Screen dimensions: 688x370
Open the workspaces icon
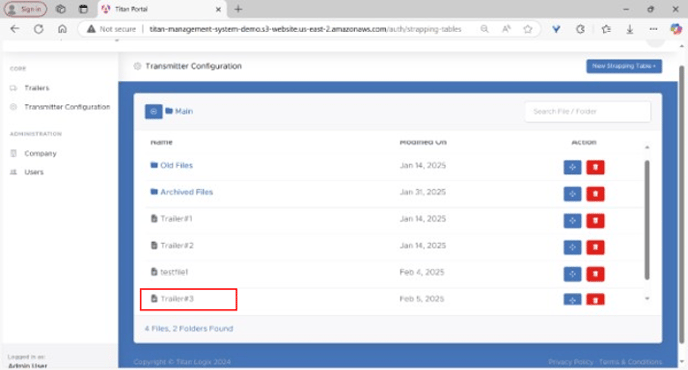pyautogui.click(x=61, y=9)
